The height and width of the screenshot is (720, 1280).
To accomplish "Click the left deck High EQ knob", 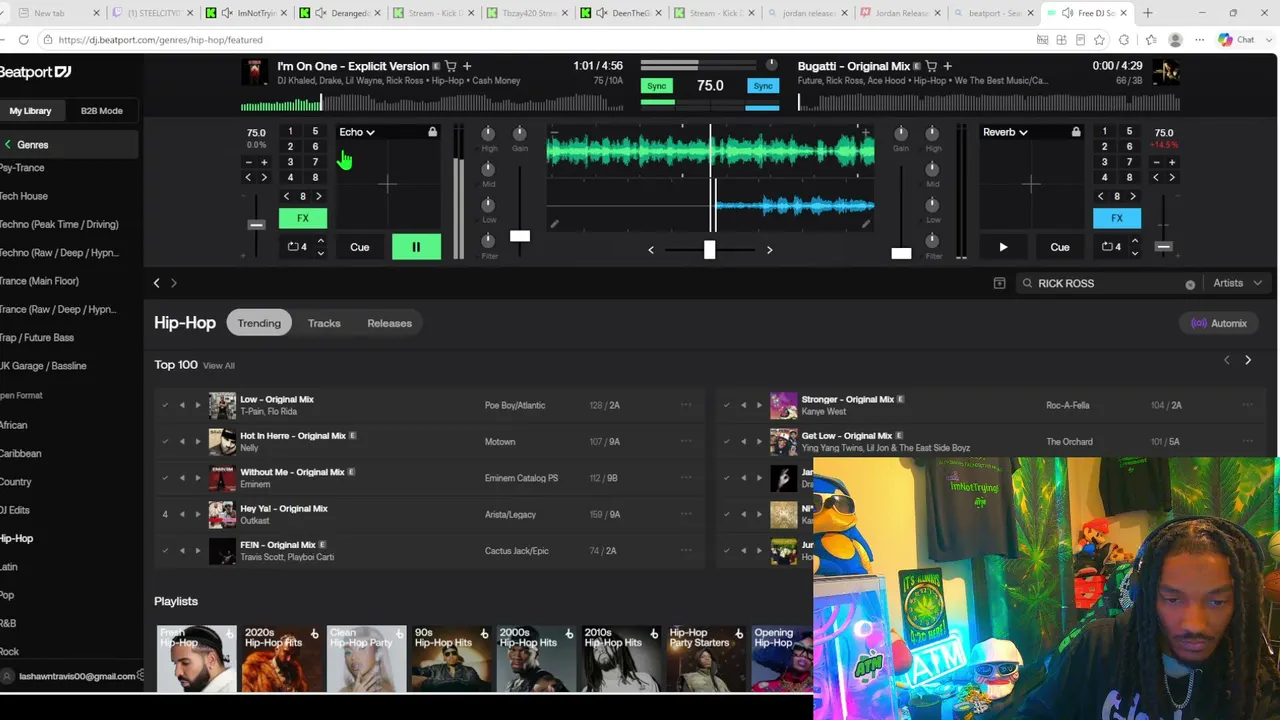I will (x=488, y=134).
